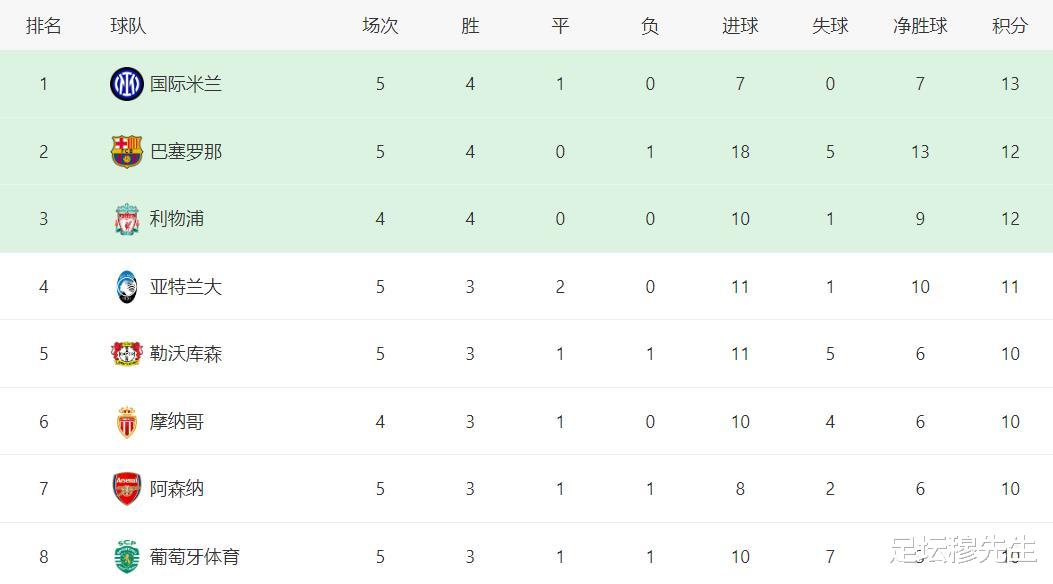Click the Bayer Leverkusen club crest
The width and height of the screenshot is (1053, 584).
[126, 354]
